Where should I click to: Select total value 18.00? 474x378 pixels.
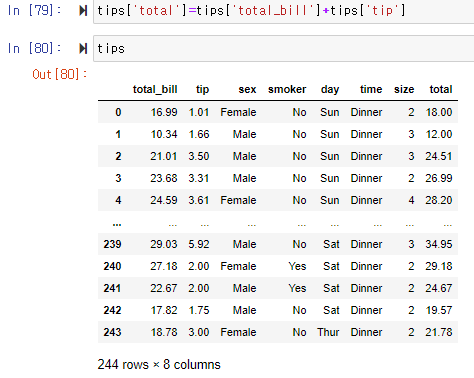click(439, 112)
